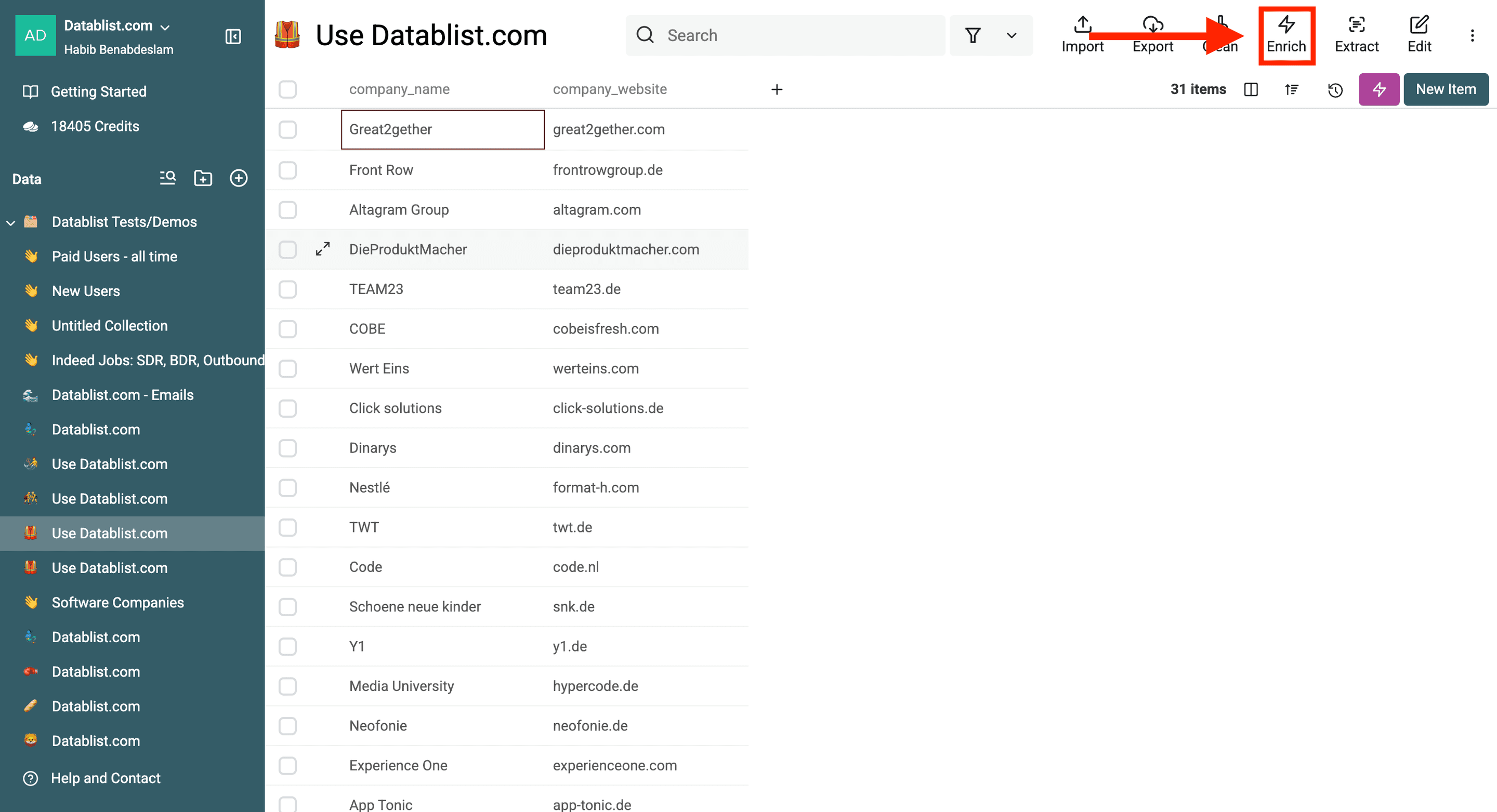The width and height of the screenshot is (1497, 812).
Task: Open the columns layout icon near 31 items
Action: [x=1251, y=89]
